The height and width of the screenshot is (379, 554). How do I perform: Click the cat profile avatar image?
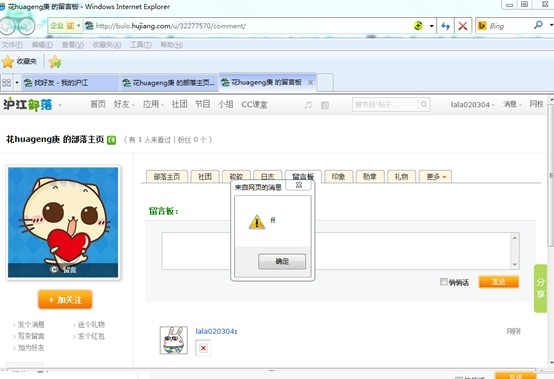point(63,222)
